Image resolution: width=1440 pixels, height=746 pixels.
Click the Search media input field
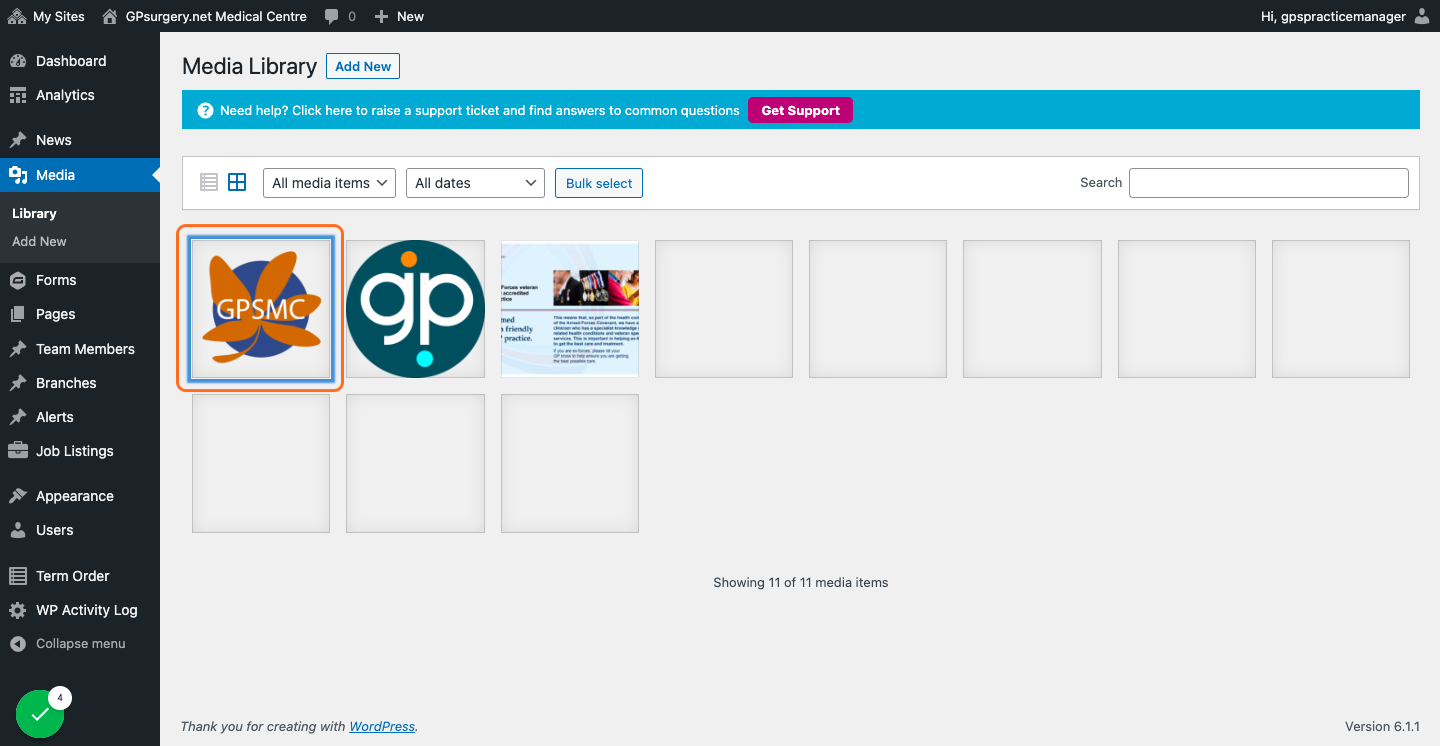1269,183
